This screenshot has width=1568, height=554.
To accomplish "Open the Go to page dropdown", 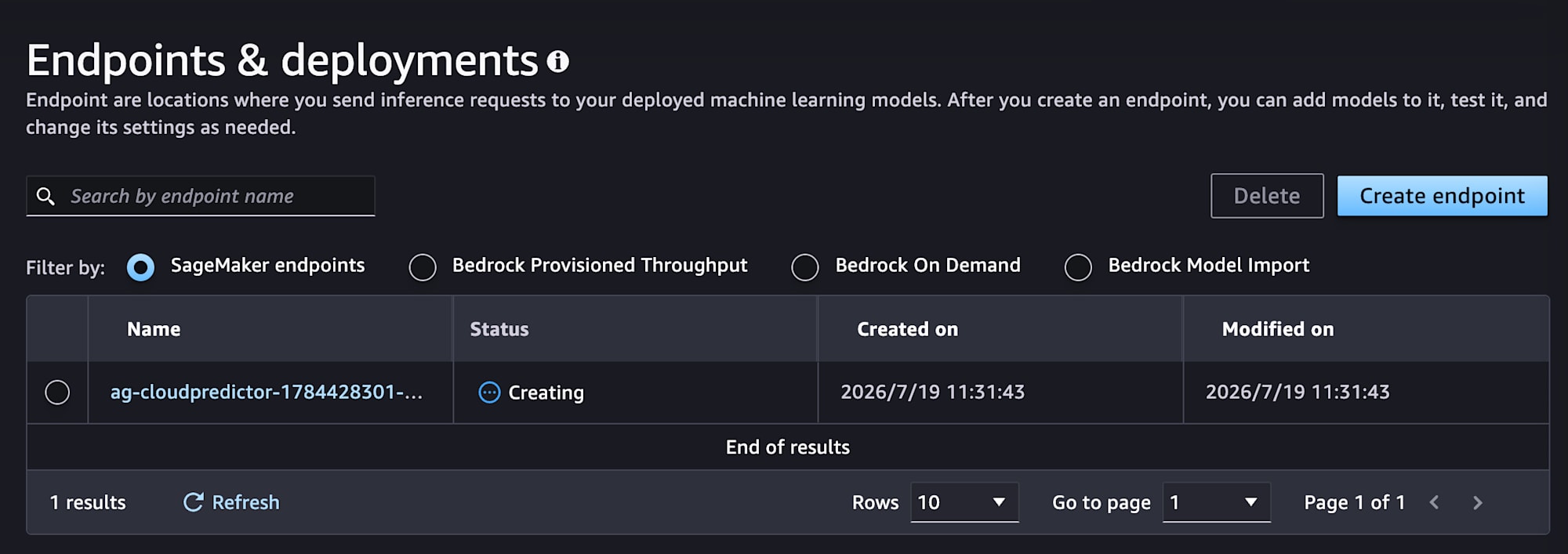I will click(1216, 502).
